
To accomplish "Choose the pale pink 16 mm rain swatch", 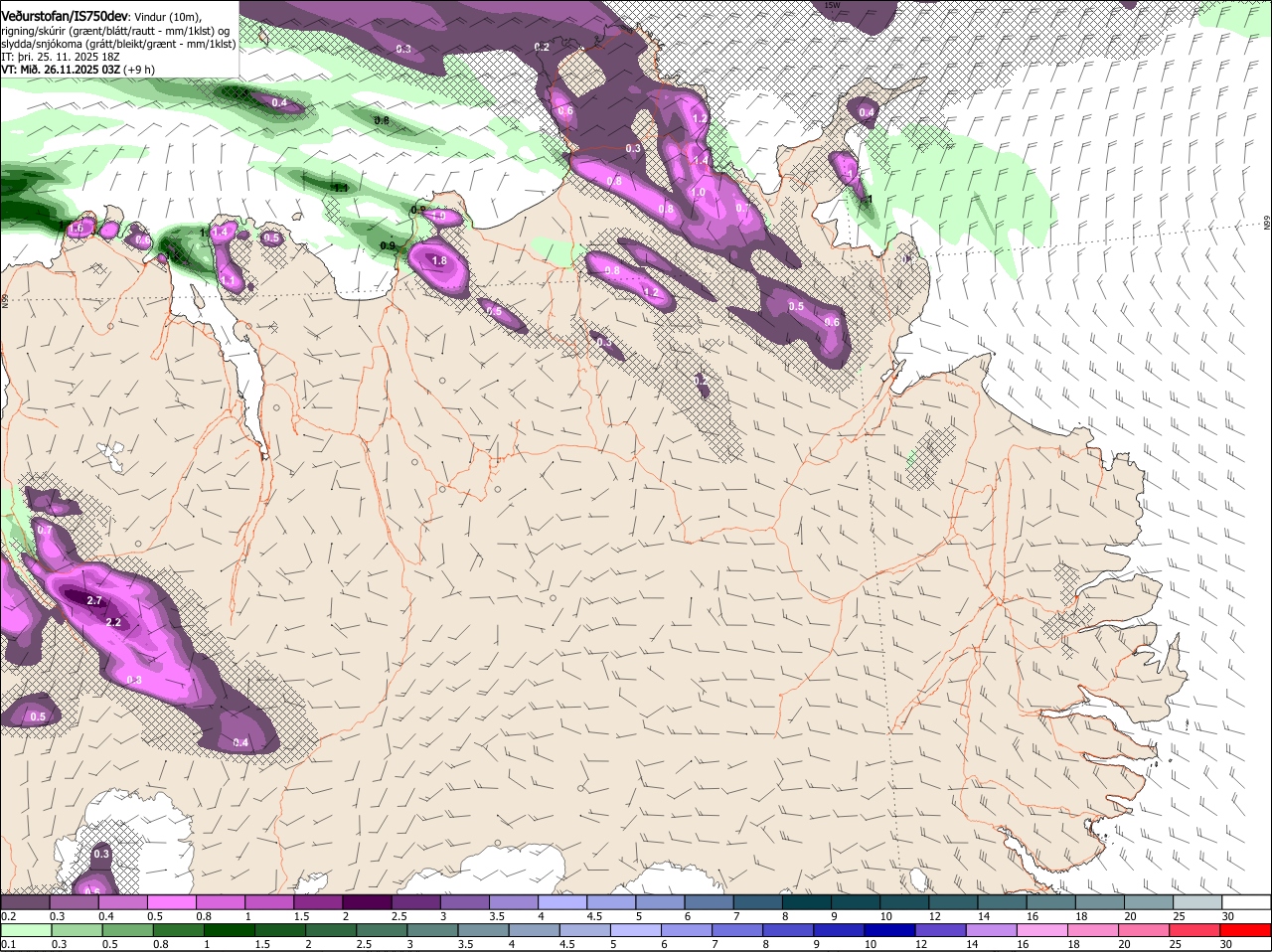I will 1042,930.
